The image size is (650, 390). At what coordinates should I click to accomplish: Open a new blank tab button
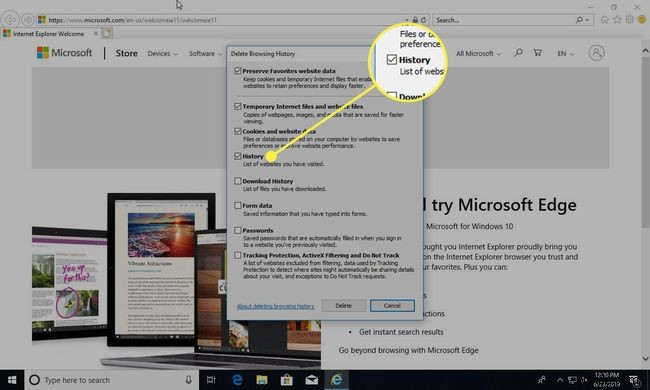pyautogui.click(x=107, y=34)
